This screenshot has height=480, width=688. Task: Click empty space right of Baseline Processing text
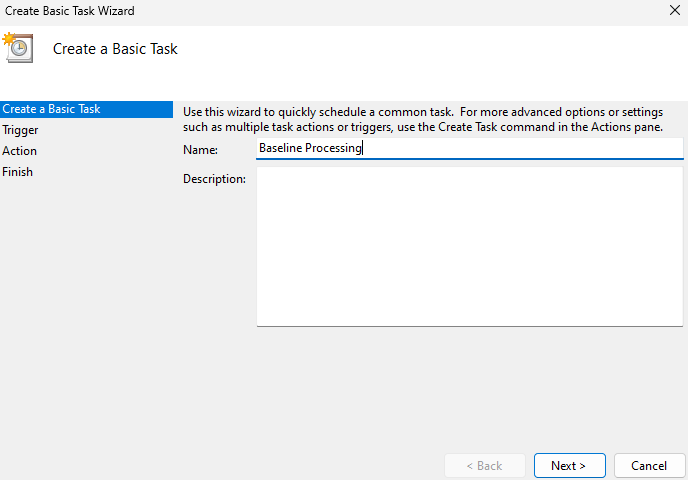[522, 148]
